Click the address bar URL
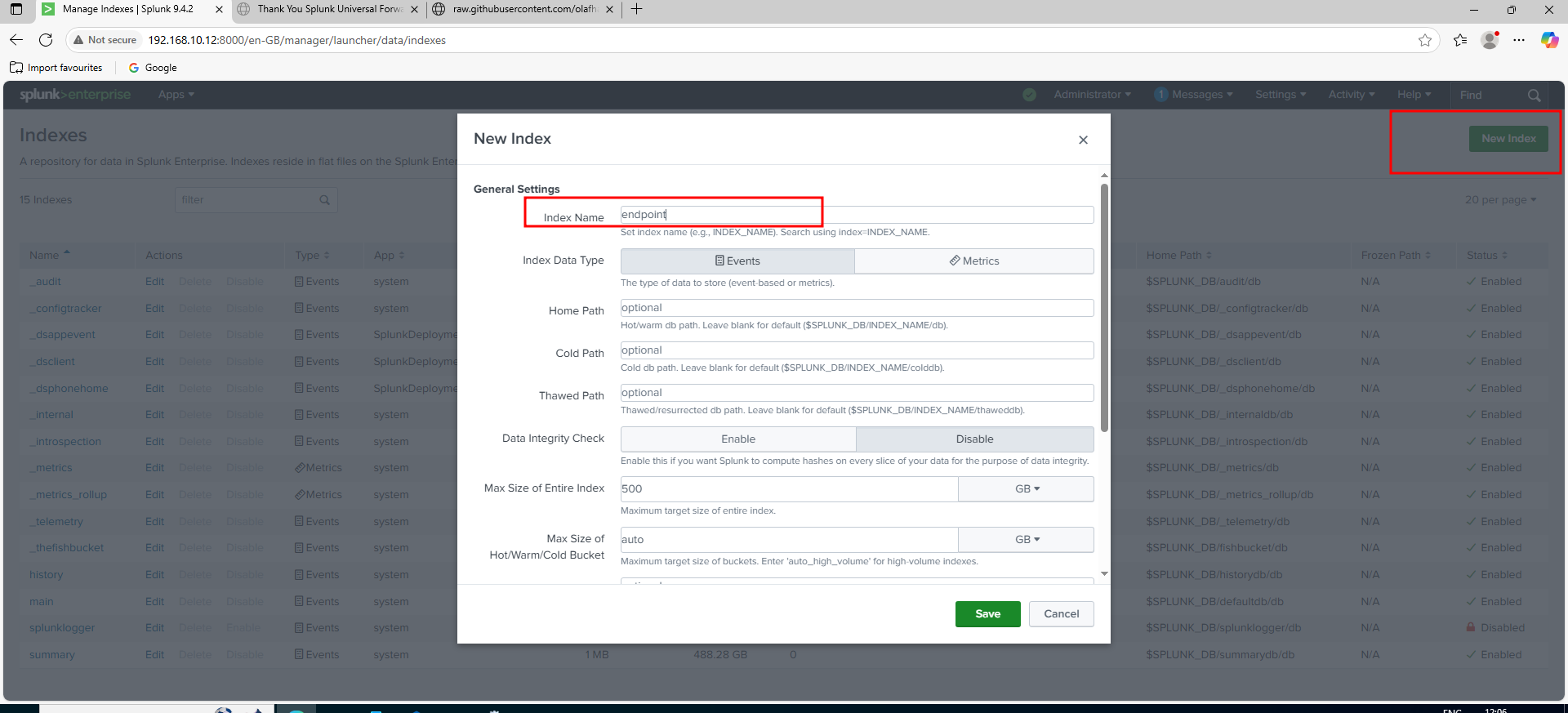 click(296, 40)
